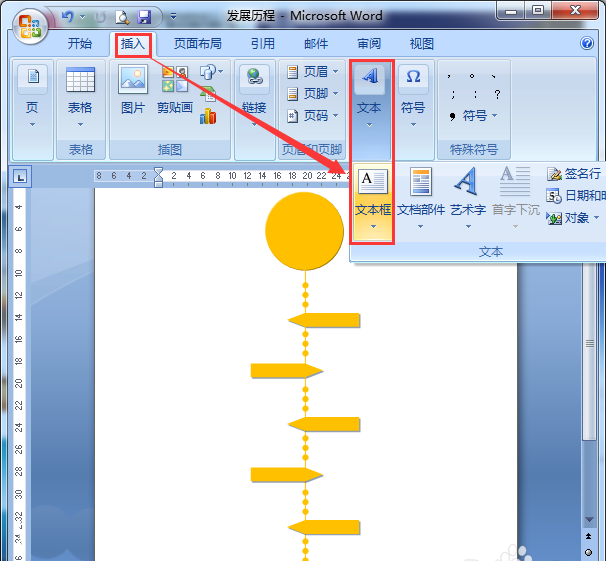Maximize the Word window
606x561 pixels.
click(538, 11)
